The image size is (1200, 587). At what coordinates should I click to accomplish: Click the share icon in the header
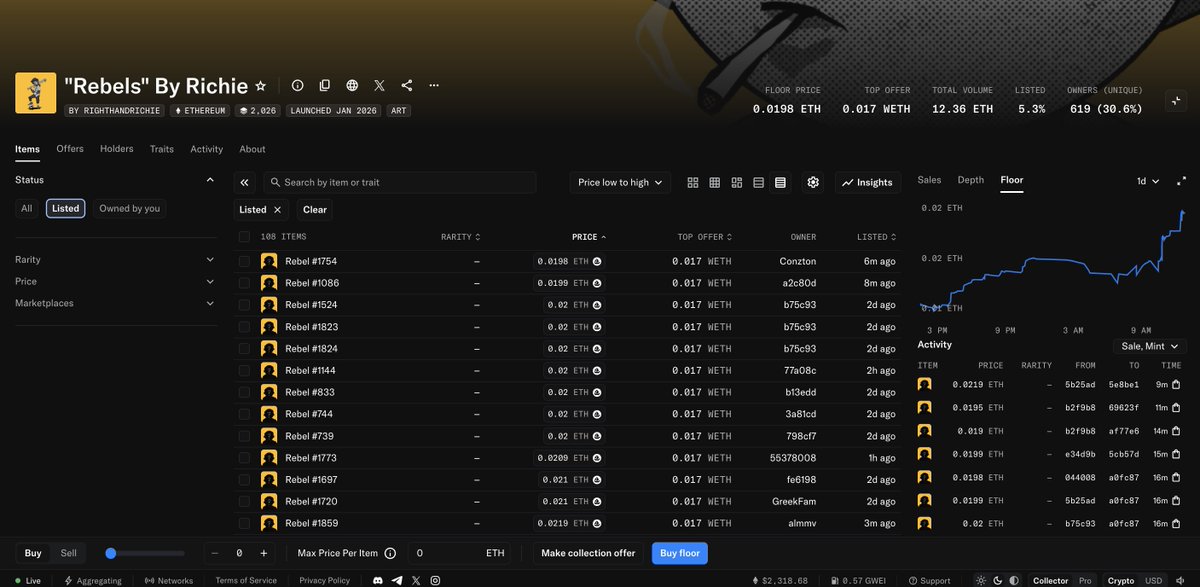coord(407,86)
